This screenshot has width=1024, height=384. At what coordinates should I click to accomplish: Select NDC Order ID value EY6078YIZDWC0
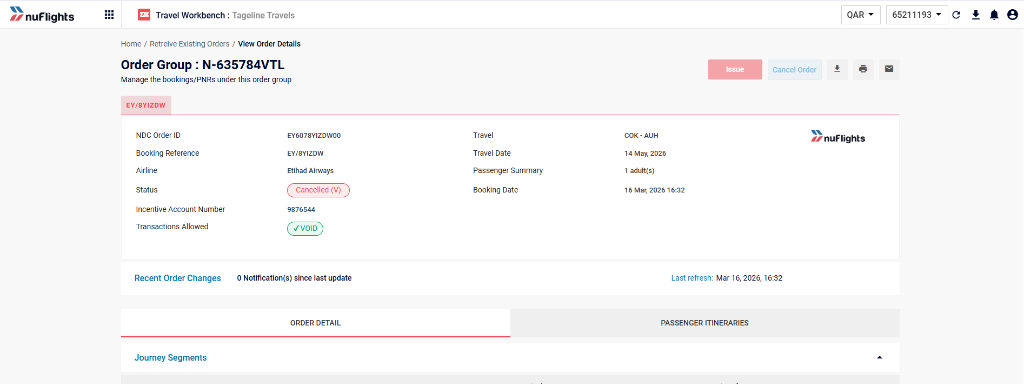coord(314,136)
